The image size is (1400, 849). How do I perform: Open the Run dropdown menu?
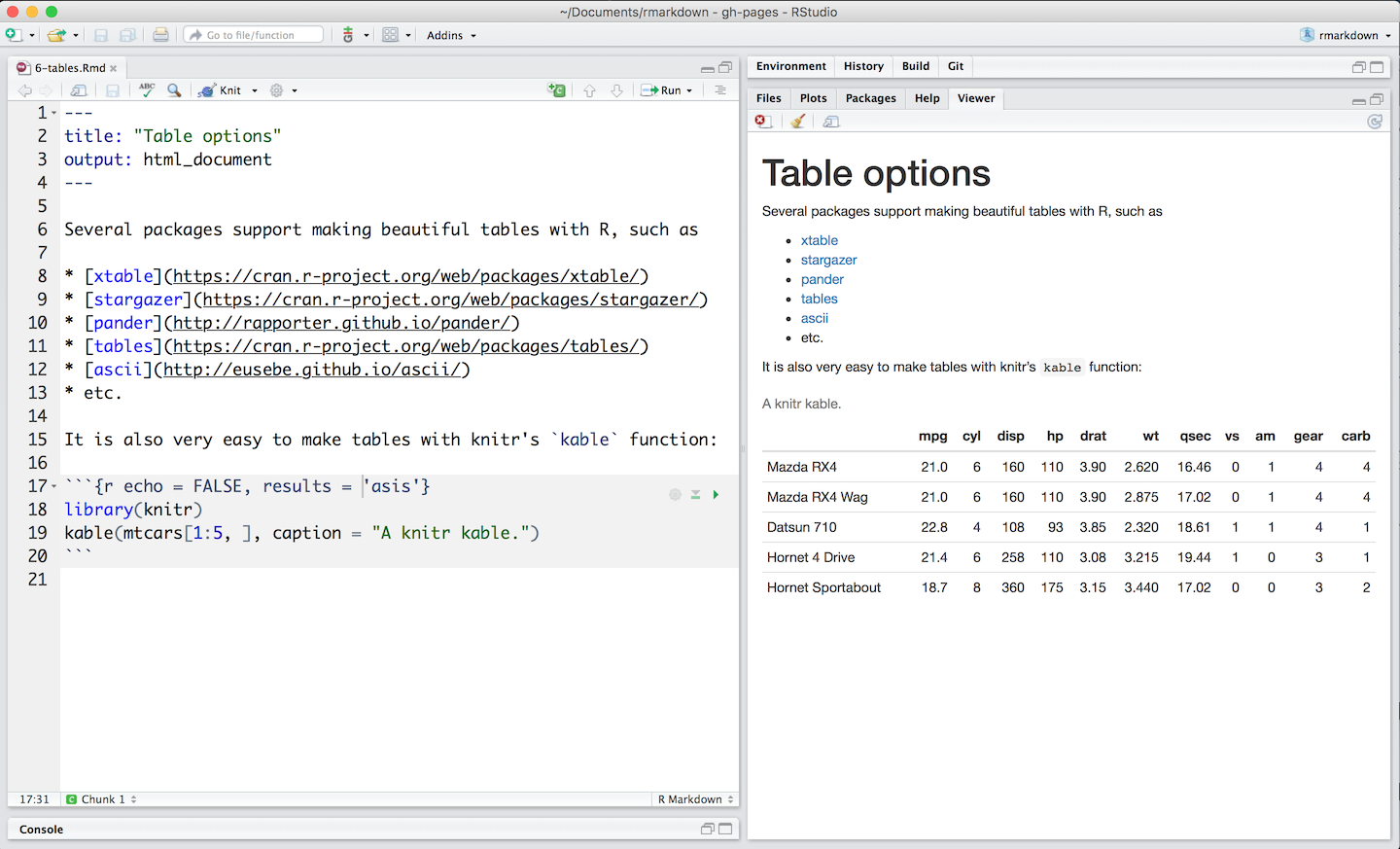(x=688, y=89)
